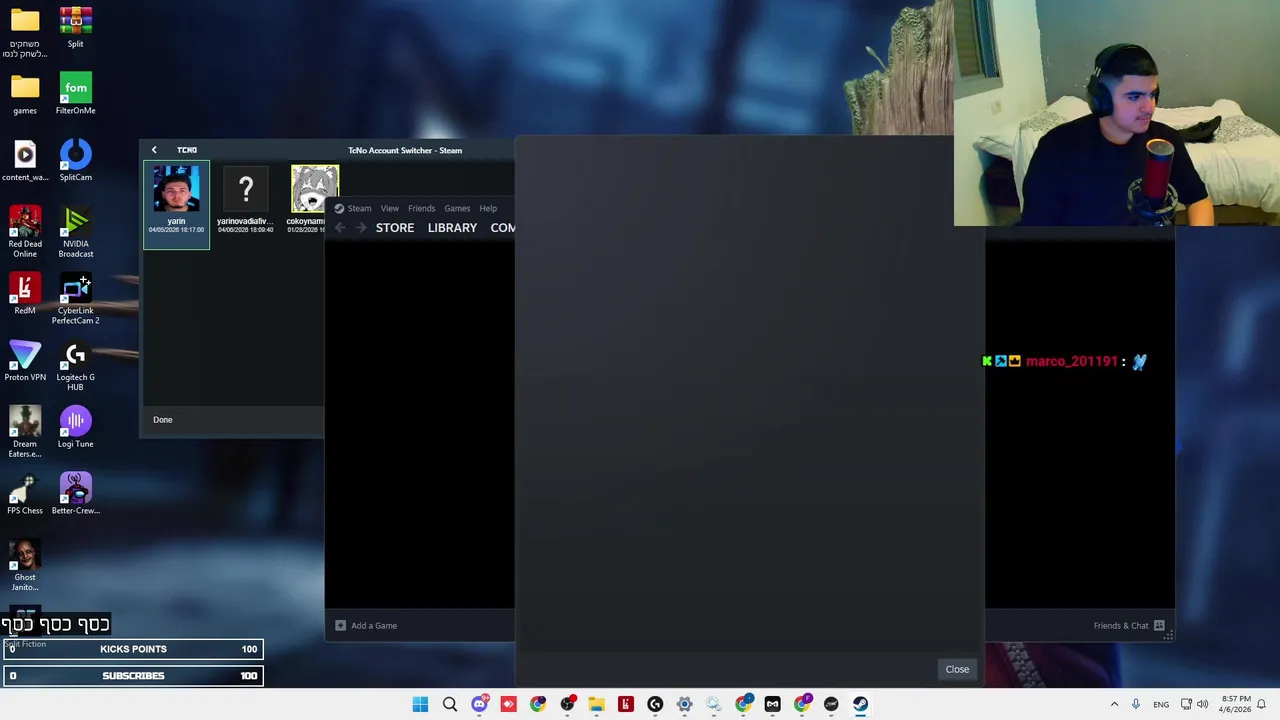This screenshot has width=1280, height=720.
Task: Go back using TcNo switcher's back arrow
Action: pos(154,150)
